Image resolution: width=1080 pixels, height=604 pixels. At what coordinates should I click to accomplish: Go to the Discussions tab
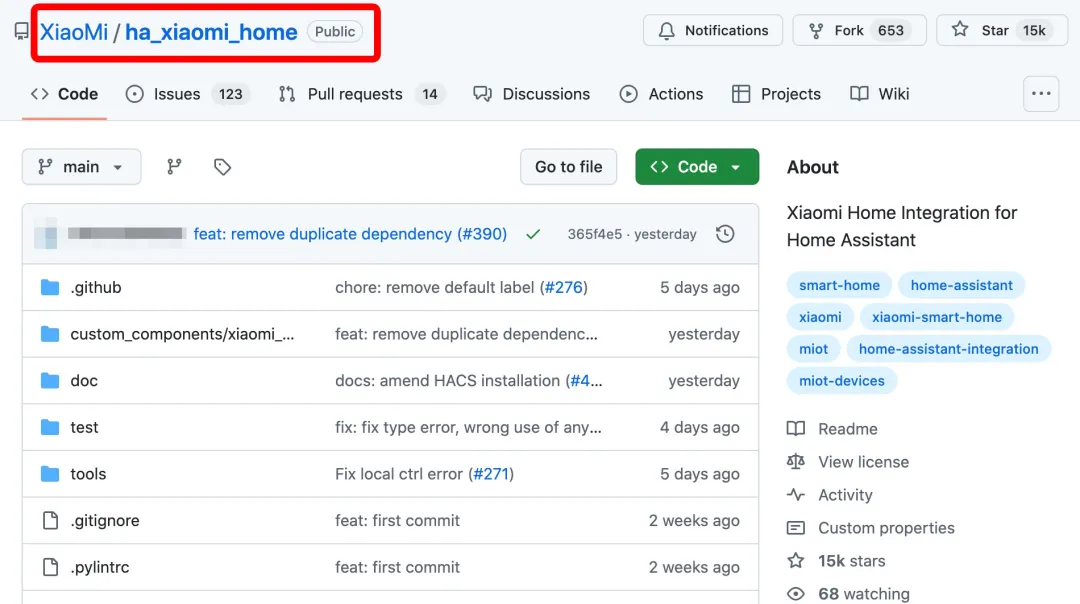[532, 94]
